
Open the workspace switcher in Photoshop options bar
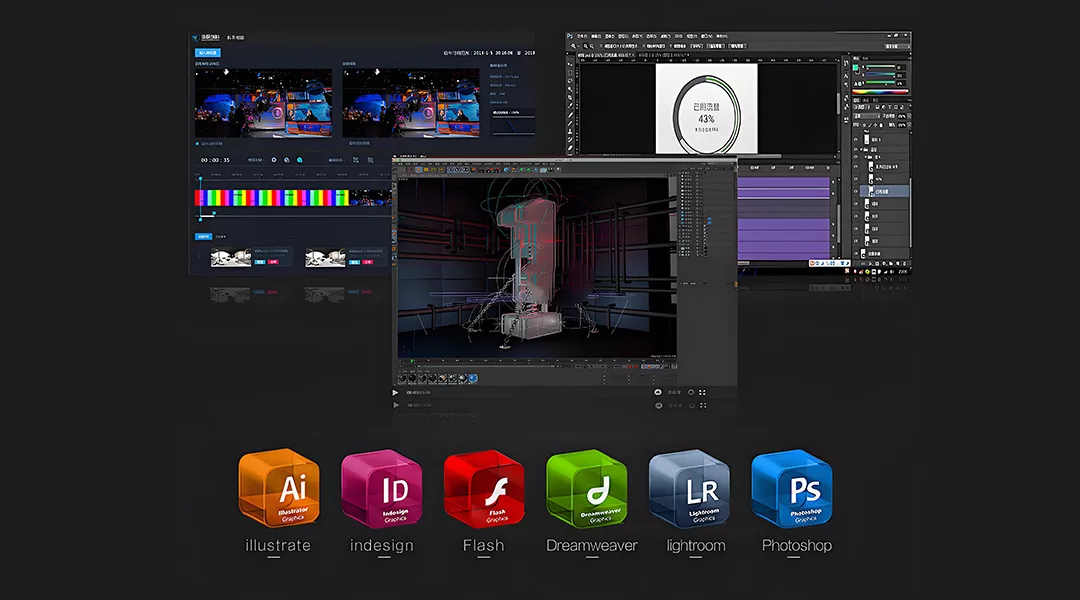point(897,46)
